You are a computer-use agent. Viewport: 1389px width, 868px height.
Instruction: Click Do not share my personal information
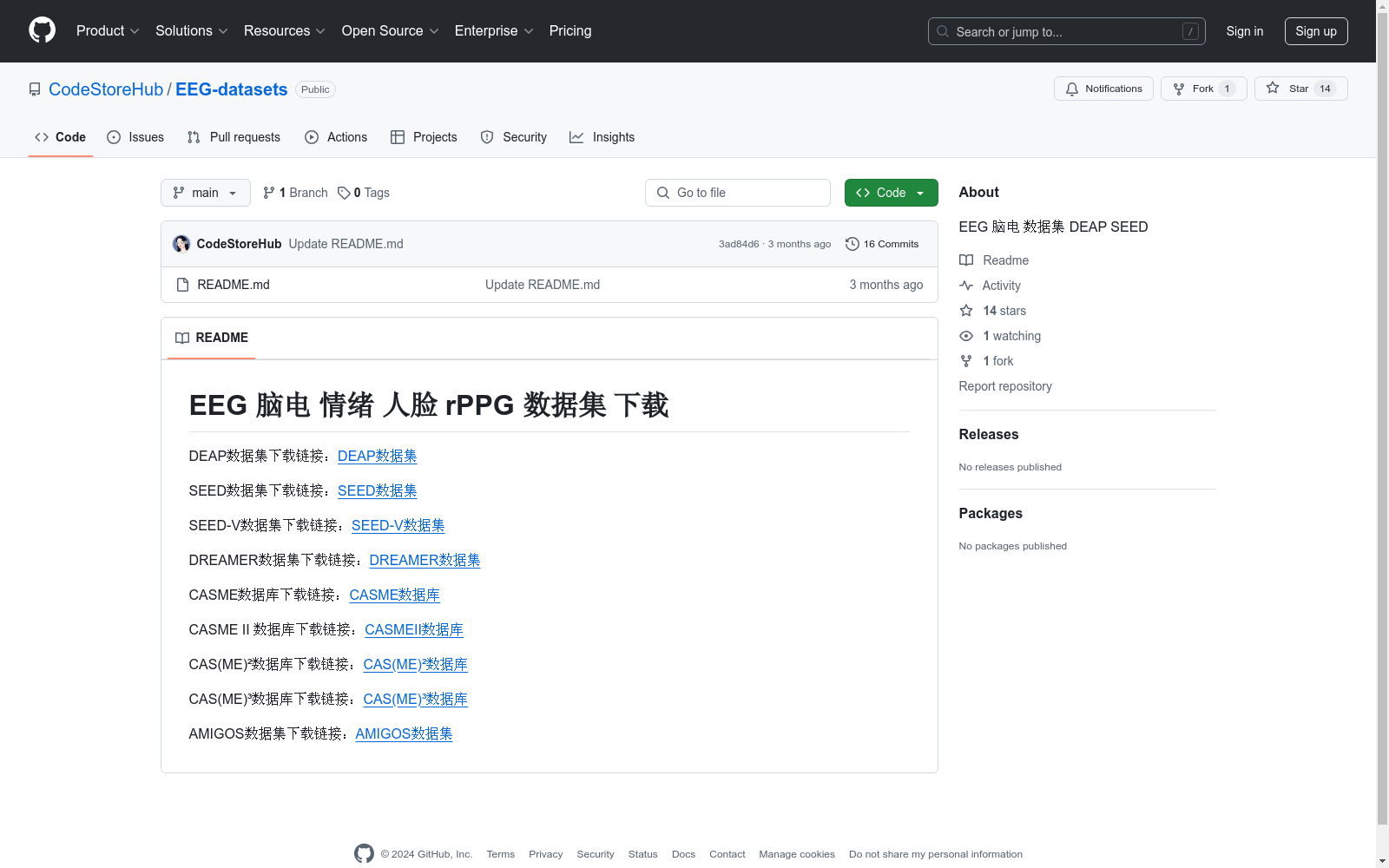[936, 854]
